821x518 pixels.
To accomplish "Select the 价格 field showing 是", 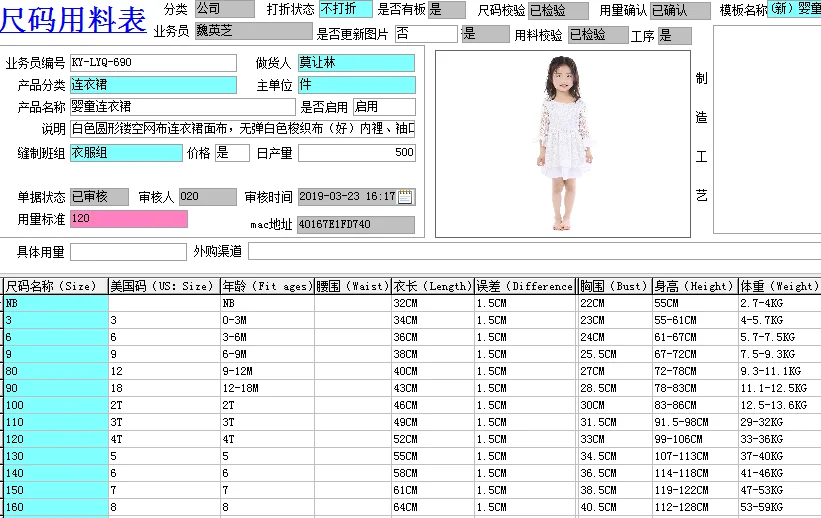I will 232,153.
